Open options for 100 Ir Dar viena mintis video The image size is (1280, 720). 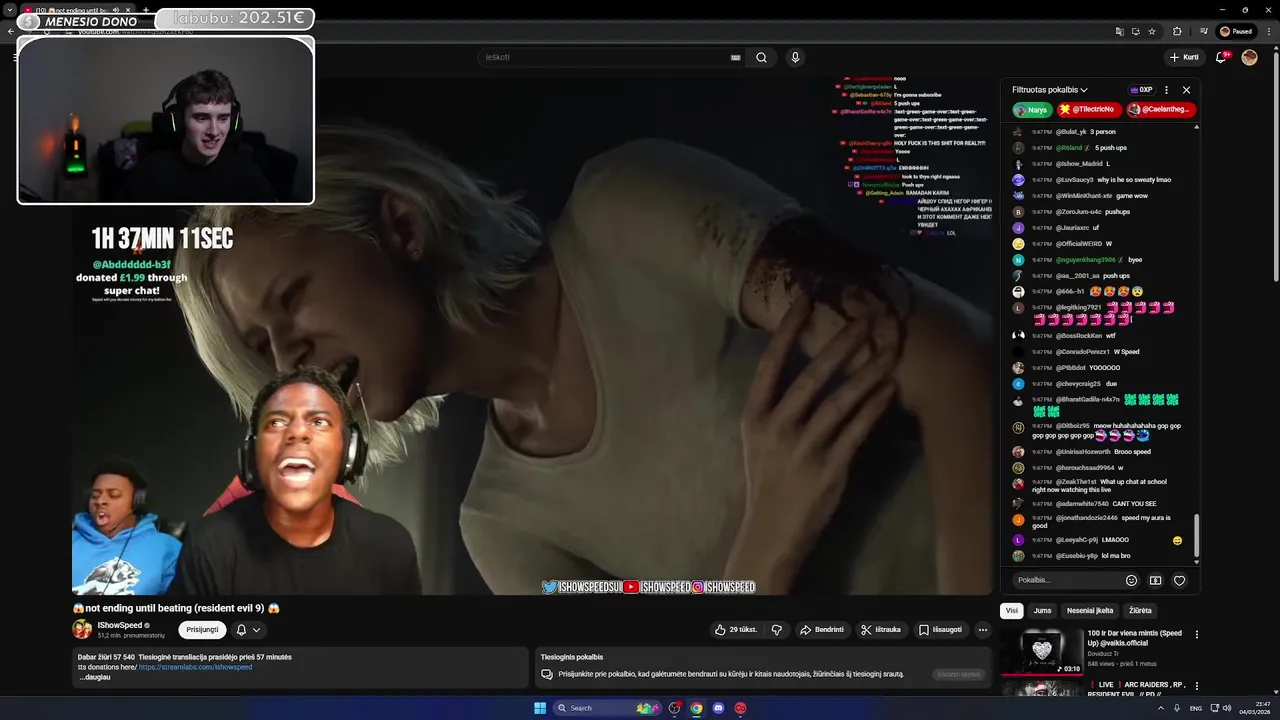pyautogui.click(x=1196, y=634)
